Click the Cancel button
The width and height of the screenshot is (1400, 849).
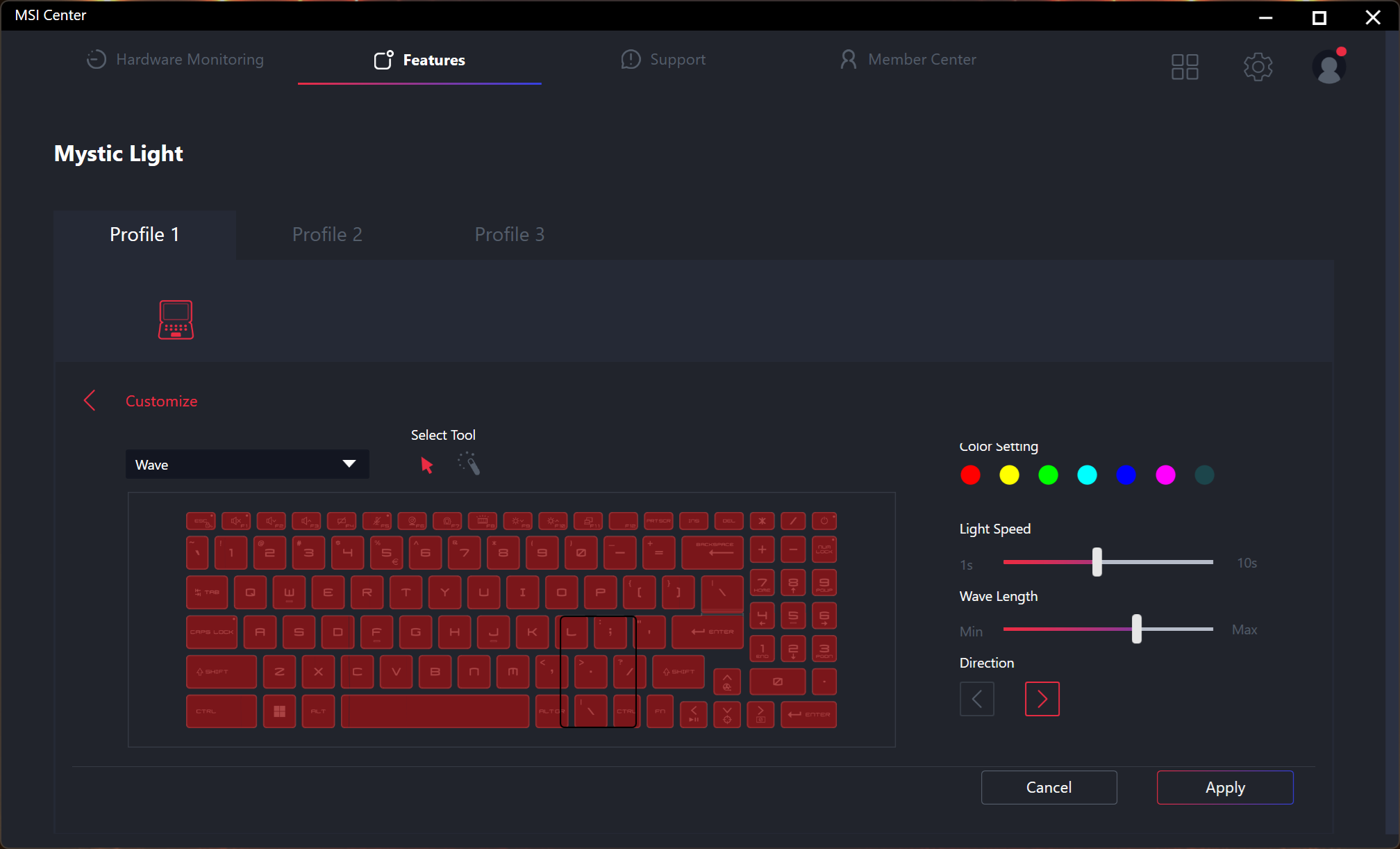tap(1049, 787)
